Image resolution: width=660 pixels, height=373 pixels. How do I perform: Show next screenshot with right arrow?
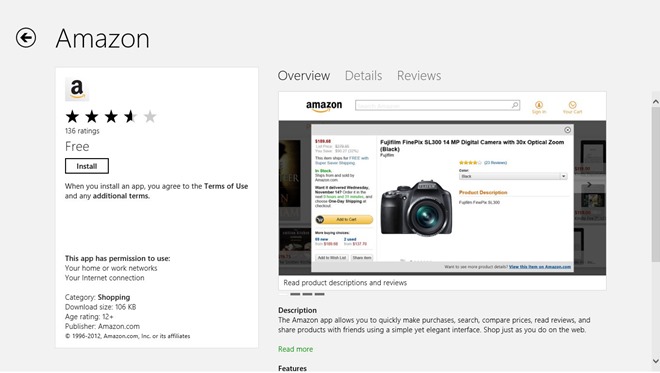point(589,184)
